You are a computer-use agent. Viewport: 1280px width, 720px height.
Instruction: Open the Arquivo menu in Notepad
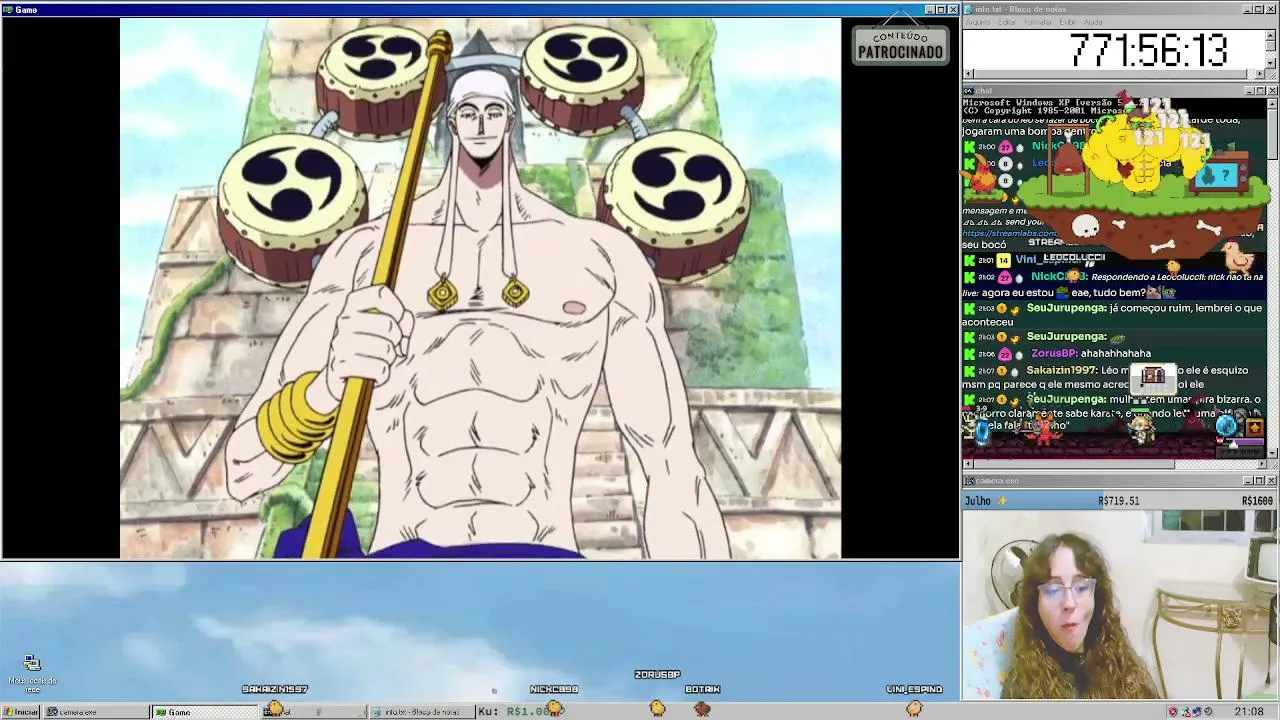[x=977, y=22]
